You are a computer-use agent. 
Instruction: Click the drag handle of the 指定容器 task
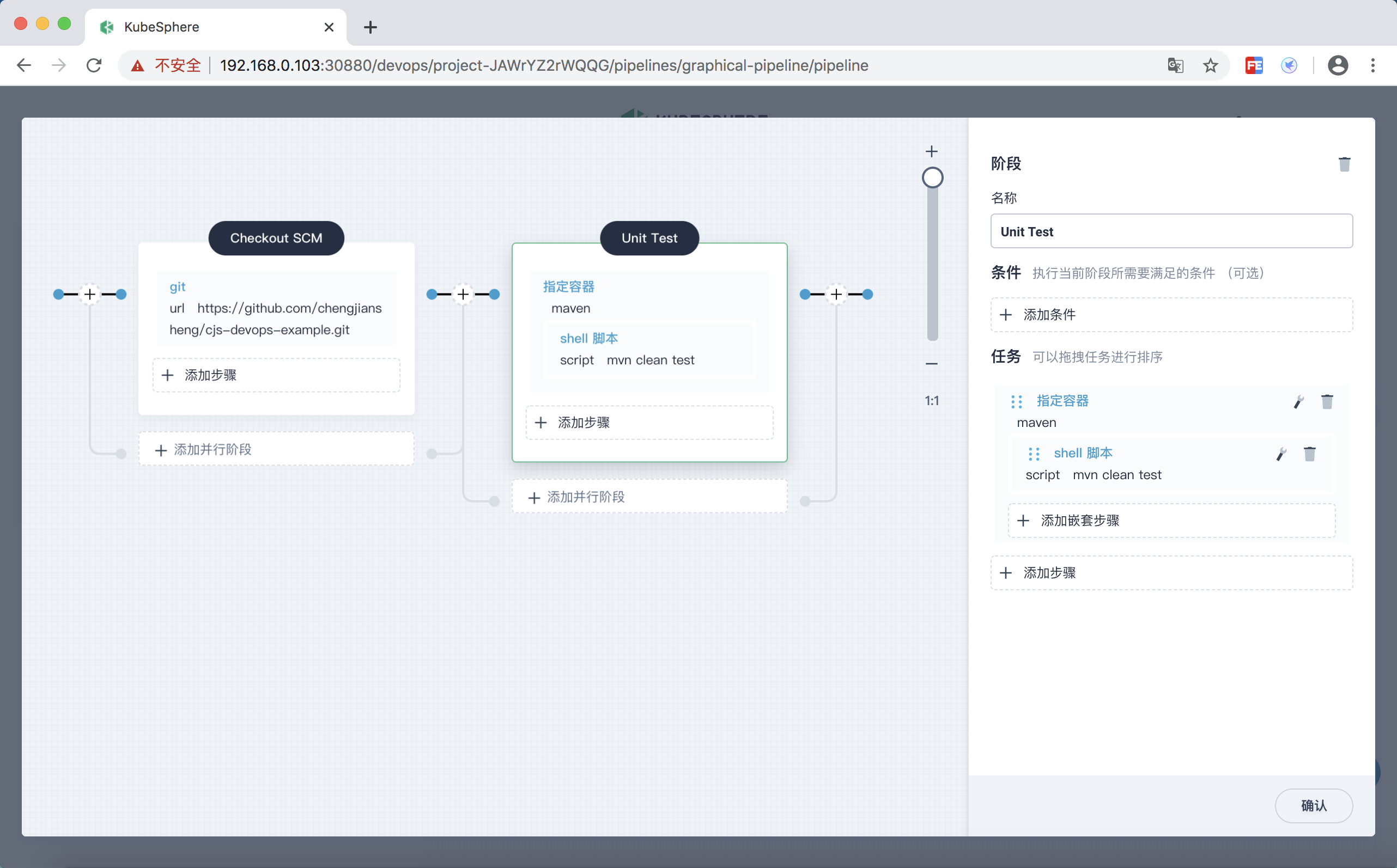pos(1016,401)
